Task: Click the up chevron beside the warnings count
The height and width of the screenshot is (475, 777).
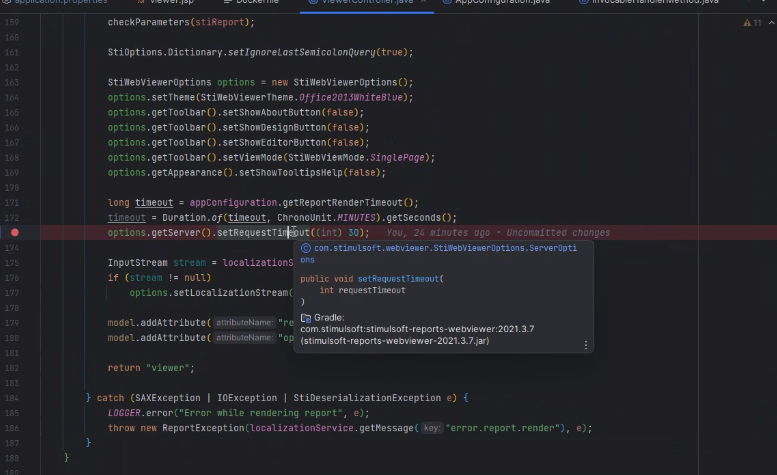Action: (772, 23)
